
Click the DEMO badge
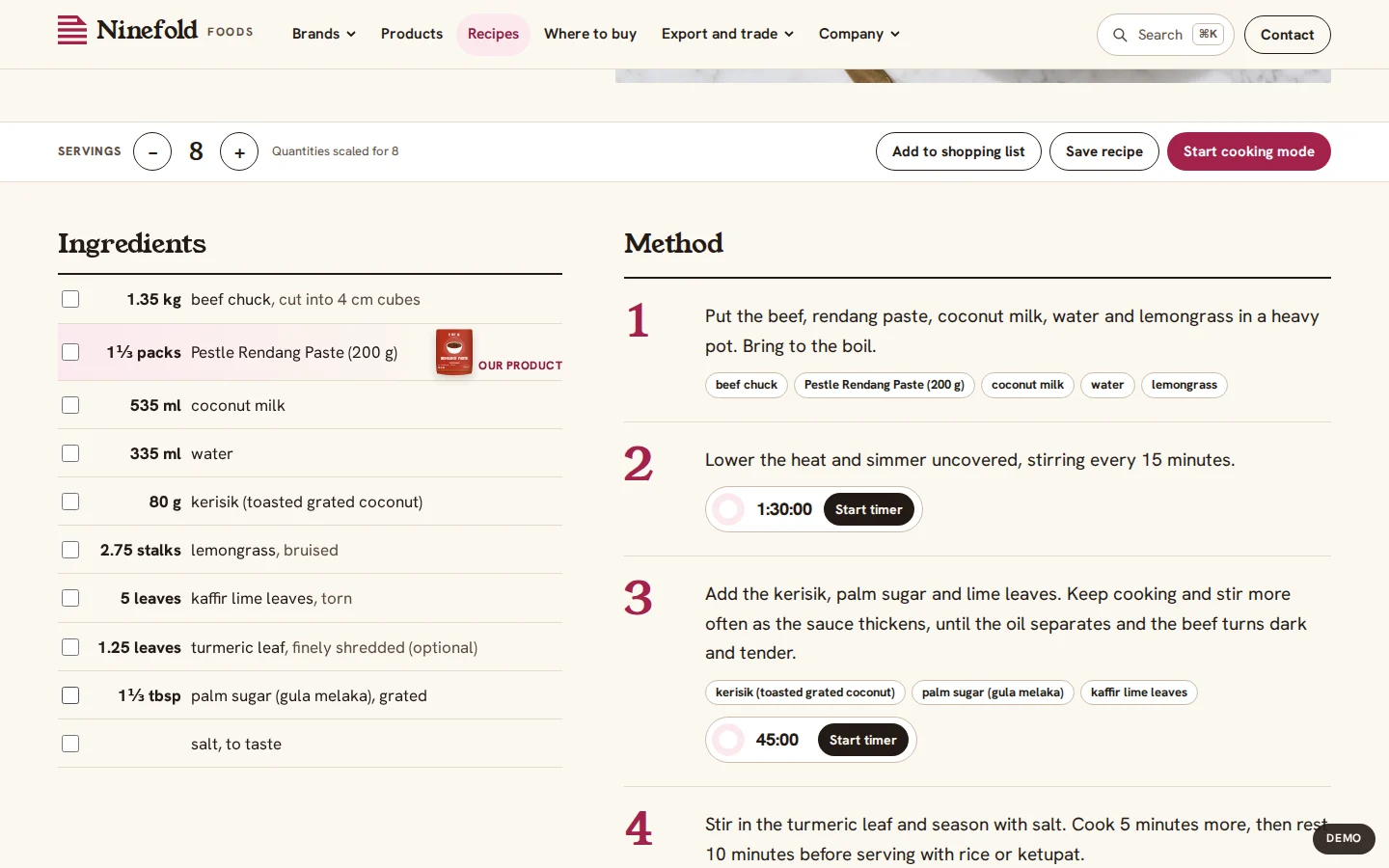coord(1344,838)
